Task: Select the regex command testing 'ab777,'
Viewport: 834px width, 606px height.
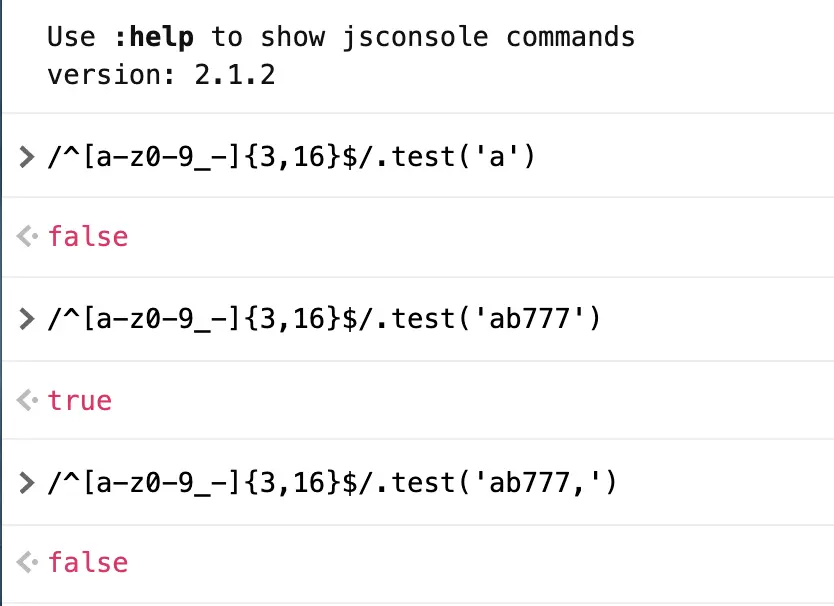Action: click(x=332, y=483)
